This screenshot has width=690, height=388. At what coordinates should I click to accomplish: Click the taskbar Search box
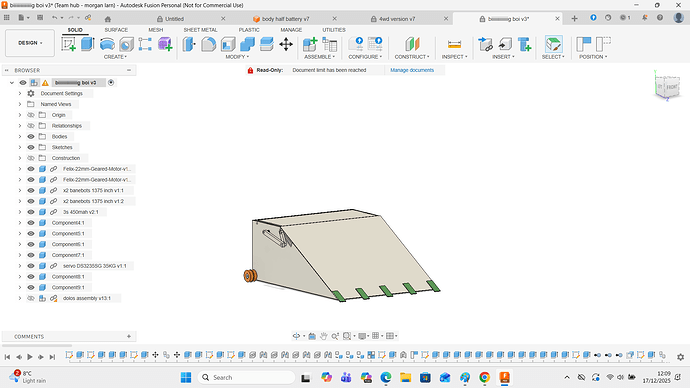pyautogui.click(x=246, y=377)
